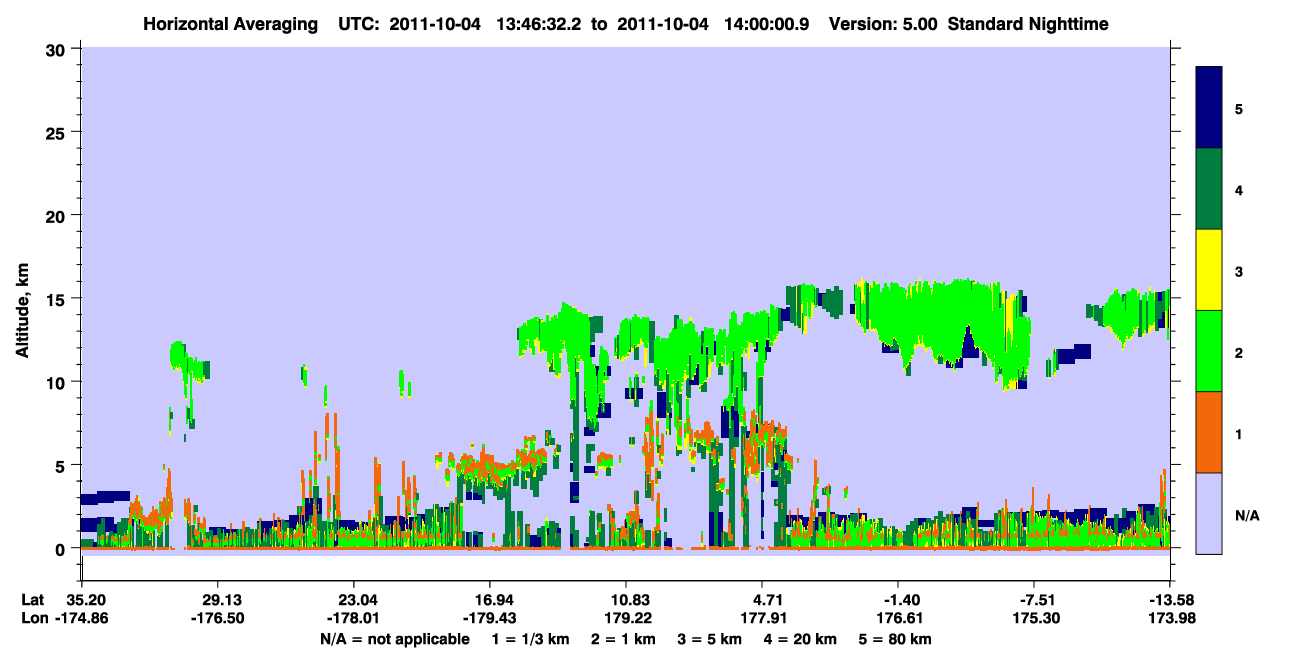Screen dimensions: 1300x667
Task: Click the 'Lat' row label
Action: click(33, 600)
